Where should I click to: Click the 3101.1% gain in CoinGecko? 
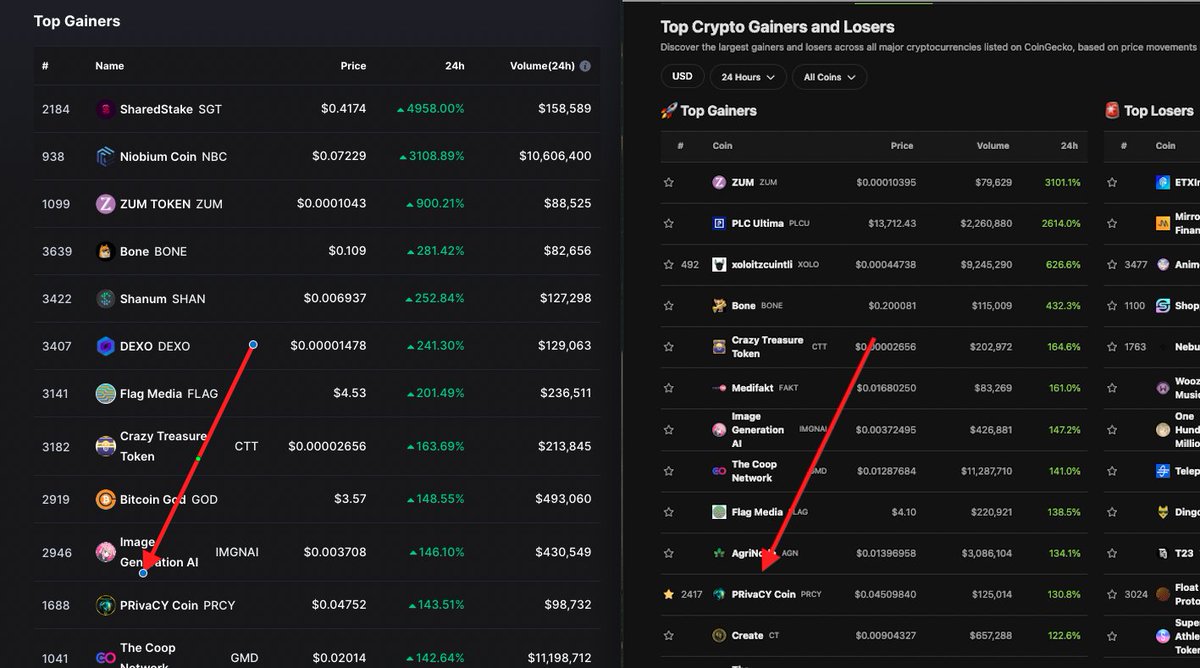click(1062, 183)
